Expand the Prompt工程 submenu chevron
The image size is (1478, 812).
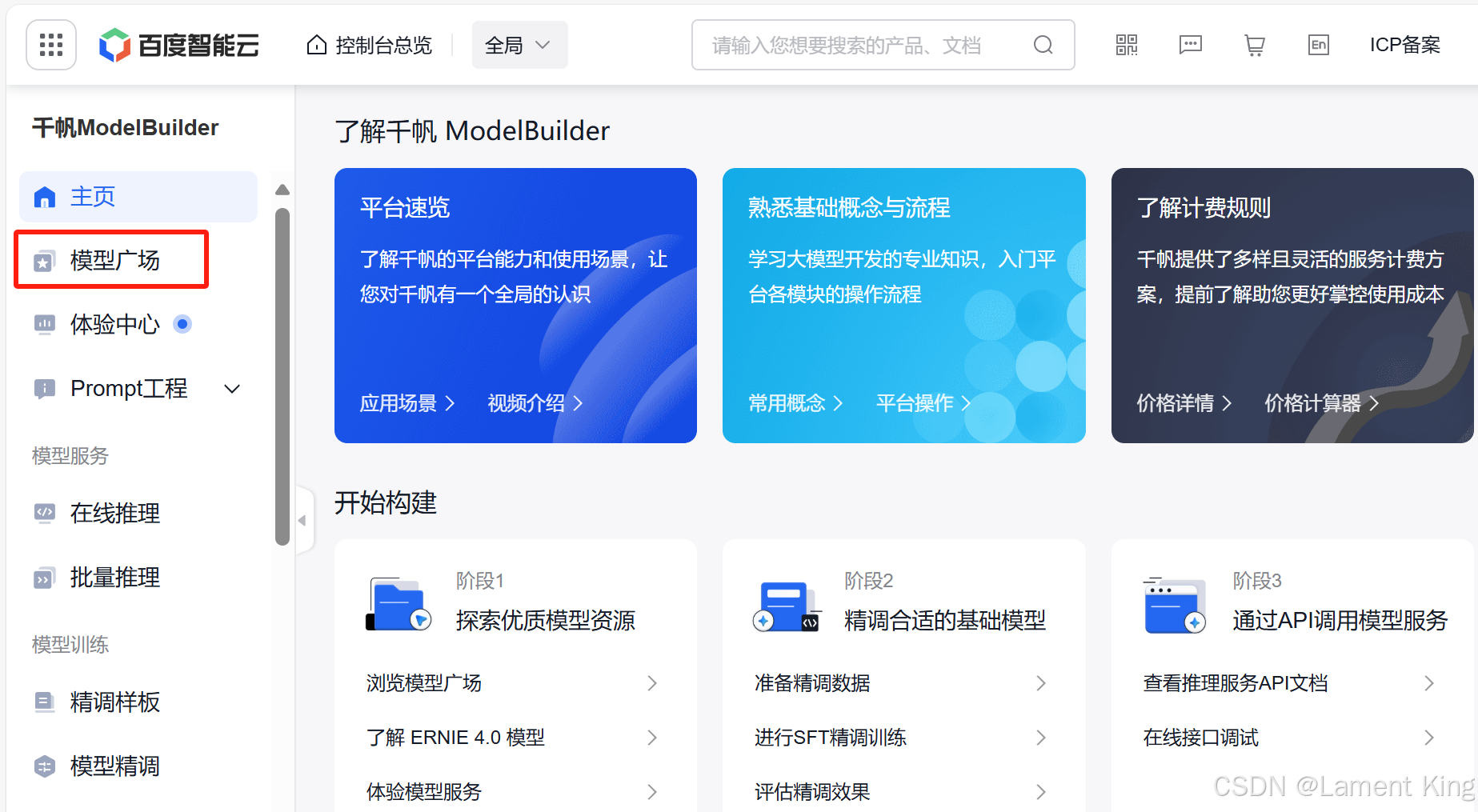[232, 389]
